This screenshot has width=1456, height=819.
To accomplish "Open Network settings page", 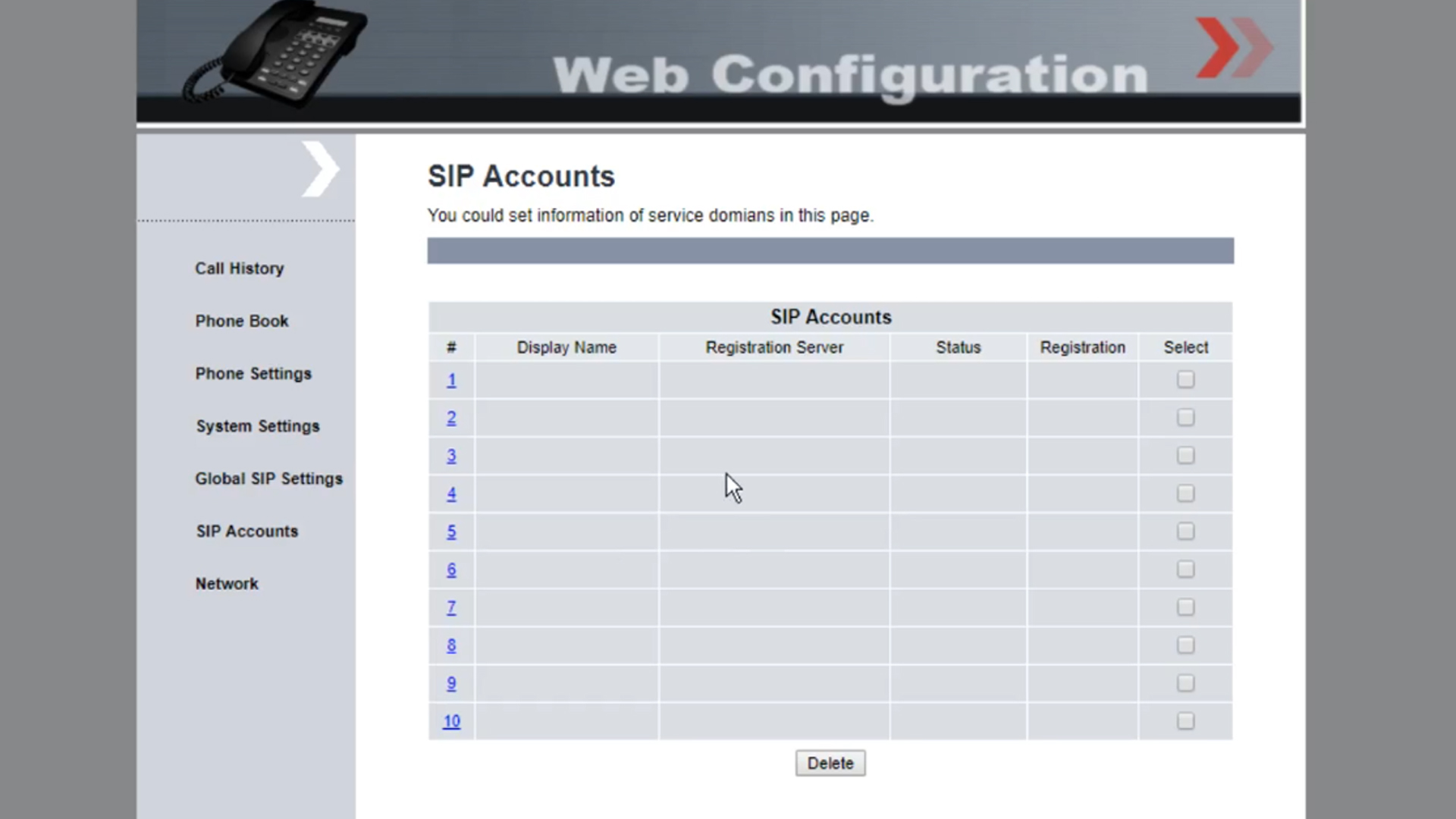I will pyautogui.click(x=227, y=584).
